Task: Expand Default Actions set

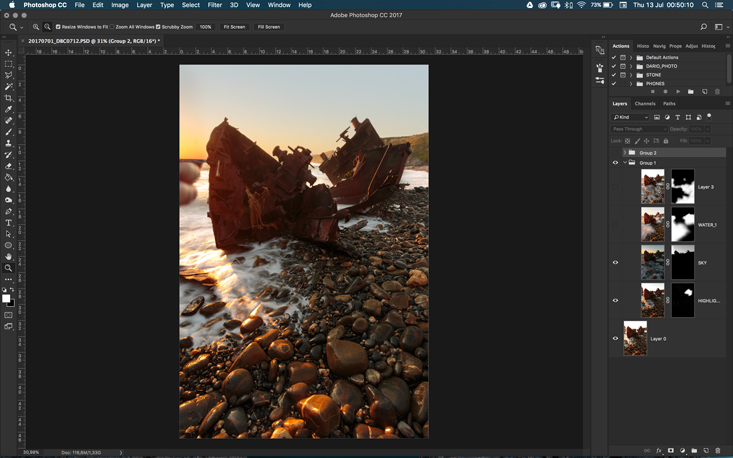Action: [631, 57]
